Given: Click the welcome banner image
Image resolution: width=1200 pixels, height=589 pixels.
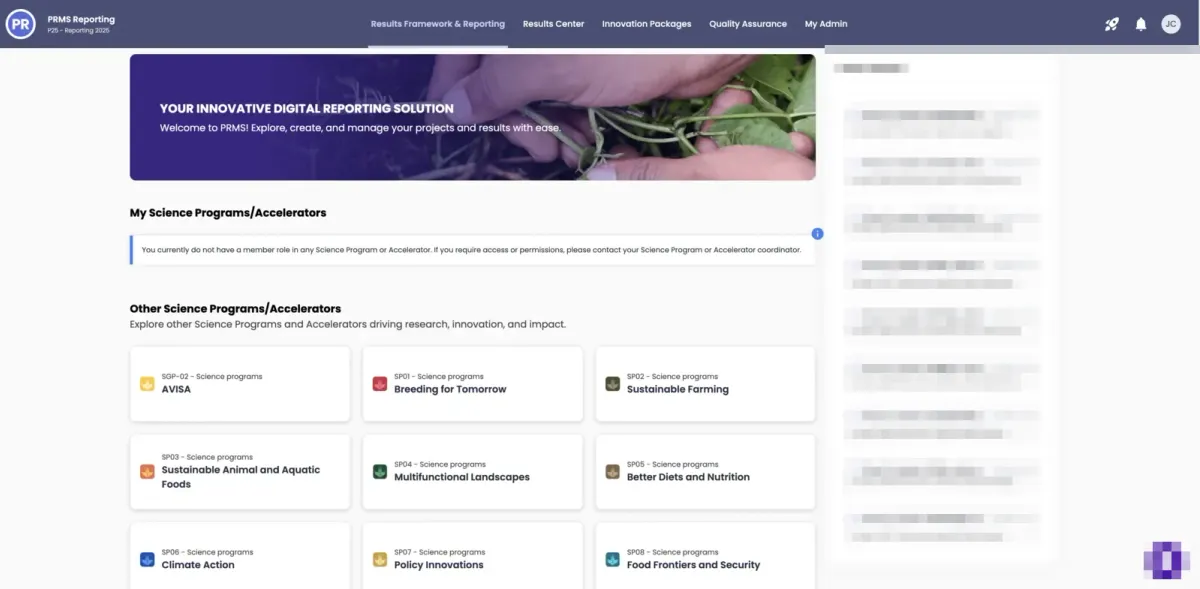Looking at the screenshot, I should [x=472, y=117].
